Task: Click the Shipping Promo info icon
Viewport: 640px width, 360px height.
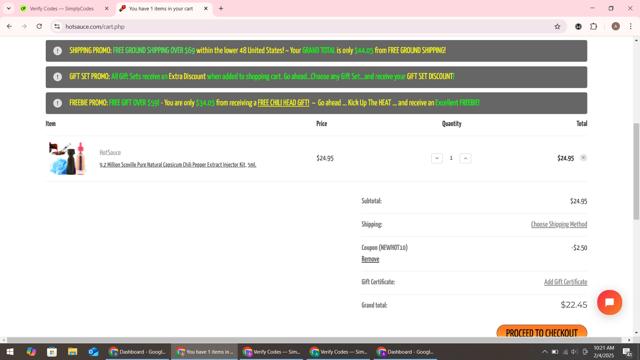Action: tap(58, 51)
